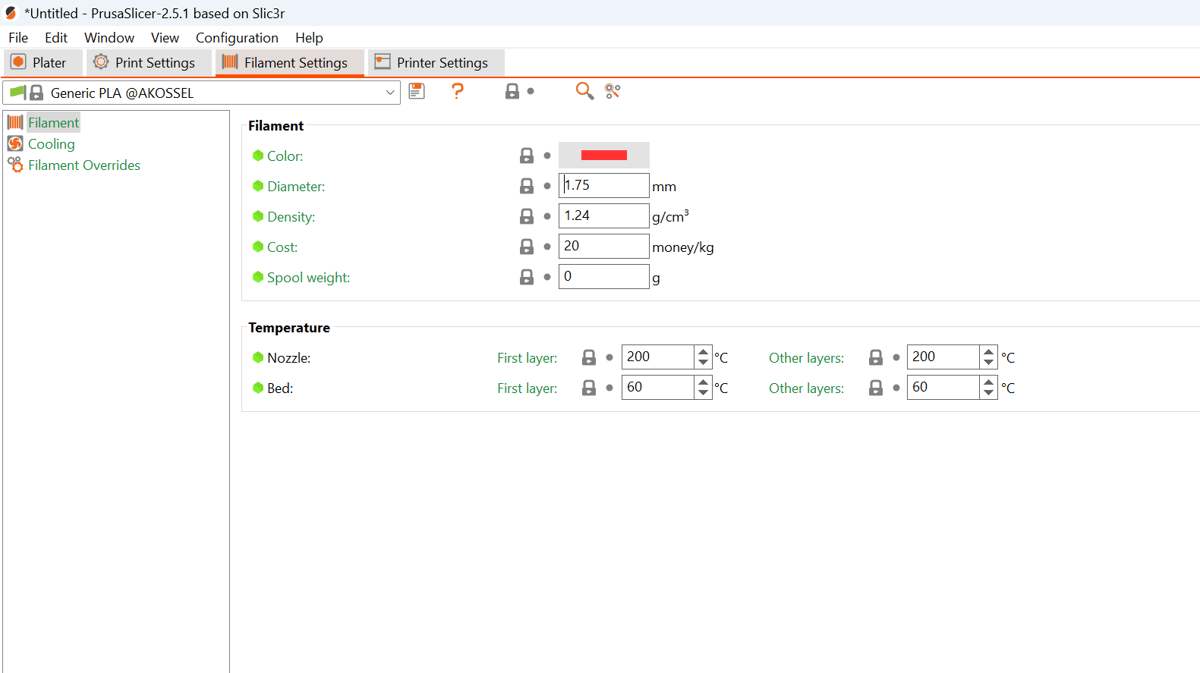Screen dimensions: 1200x673
Task: Click the reset dot next to Cost
Action: [x=547, y=246]
